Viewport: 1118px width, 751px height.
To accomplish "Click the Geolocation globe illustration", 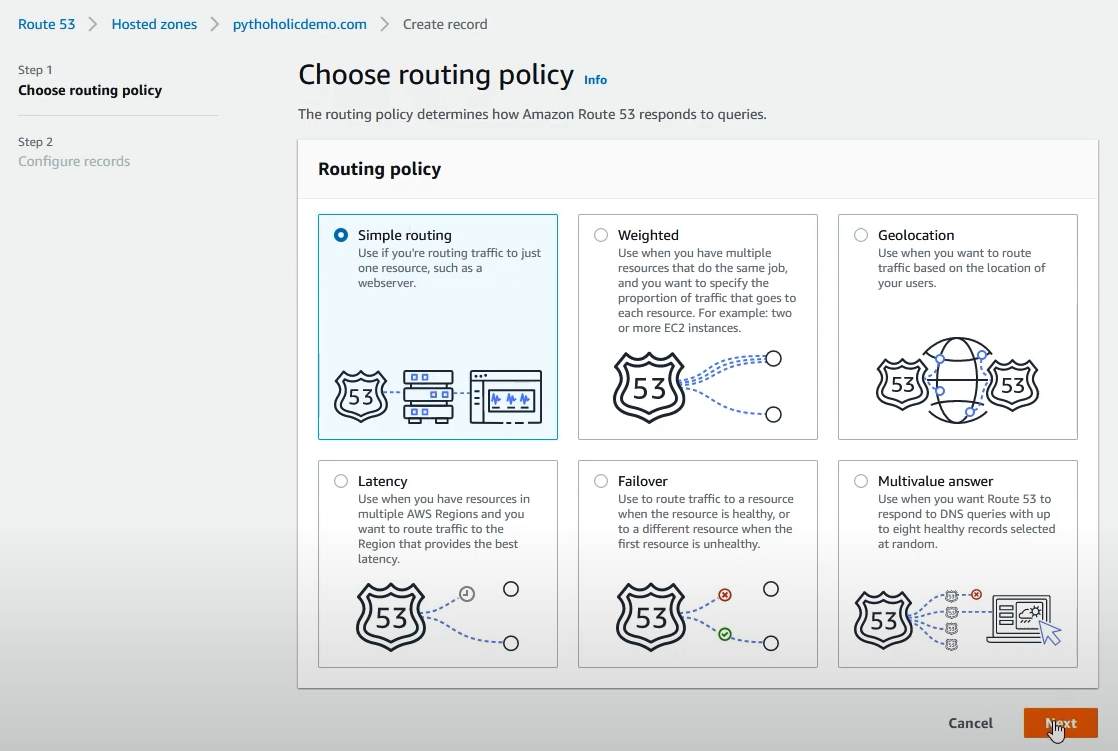I will [957, 381].
